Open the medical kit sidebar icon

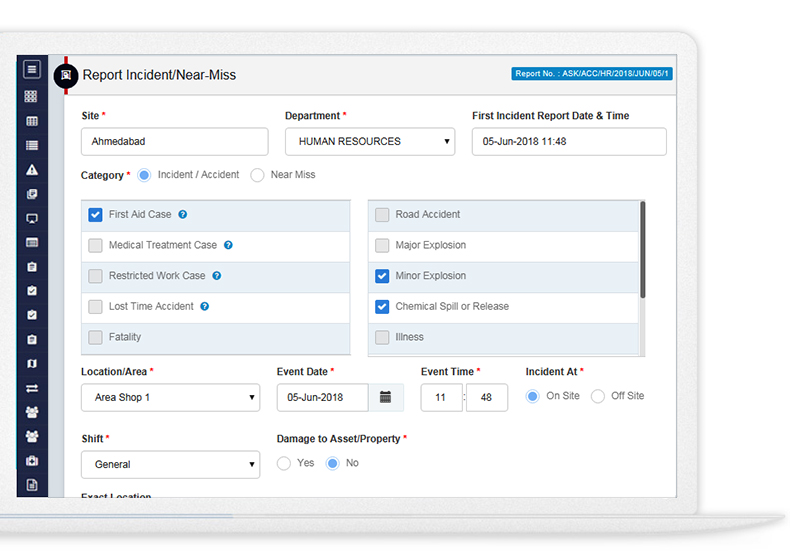point(32,461)
